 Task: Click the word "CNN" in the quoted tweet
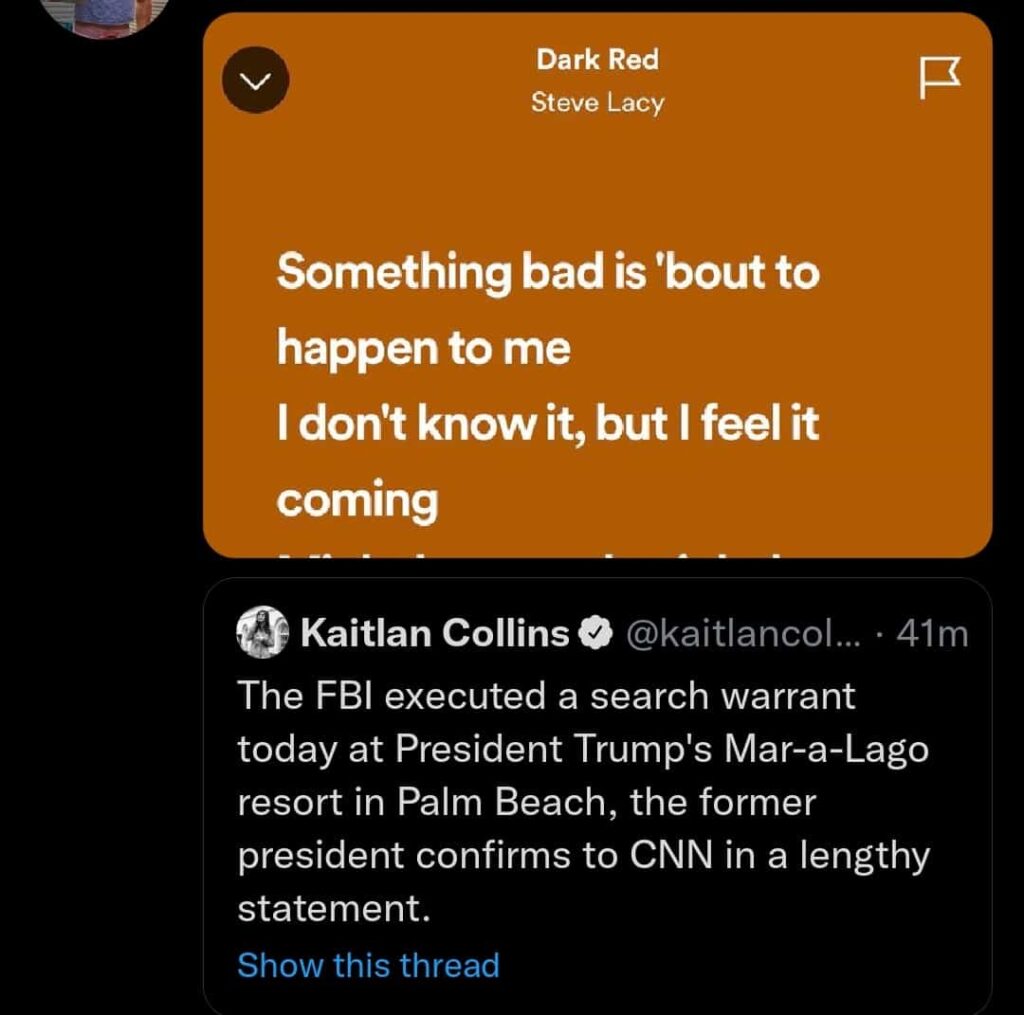click(665, 856)
